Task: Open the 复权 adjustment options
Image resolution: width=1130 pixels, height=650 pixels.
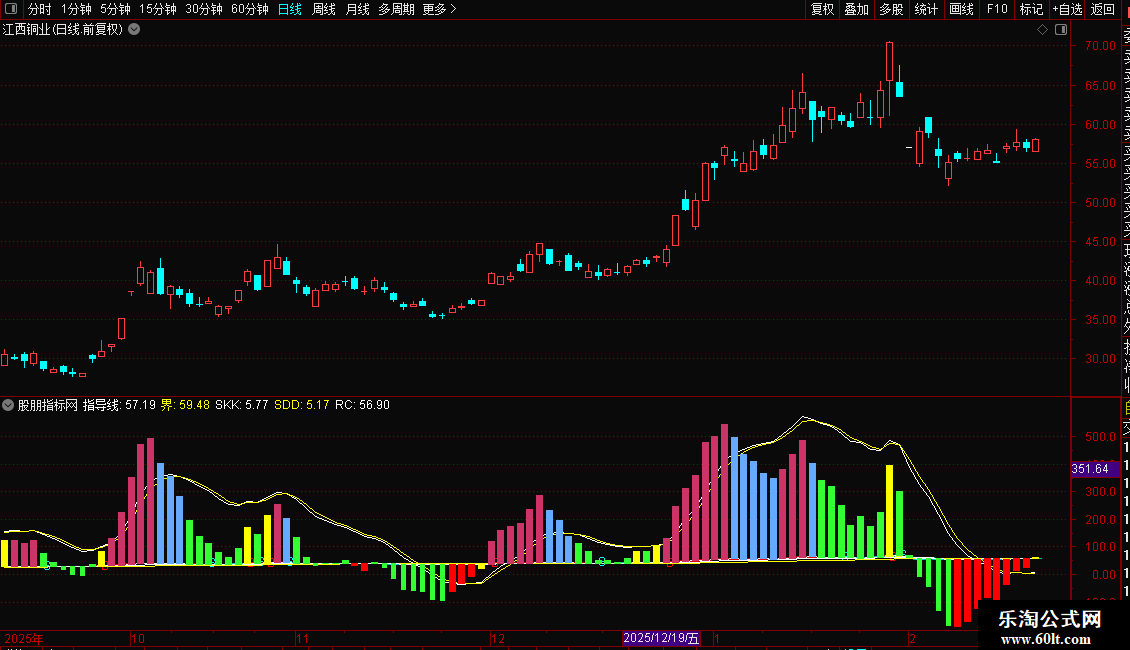Action: [822, 9]
